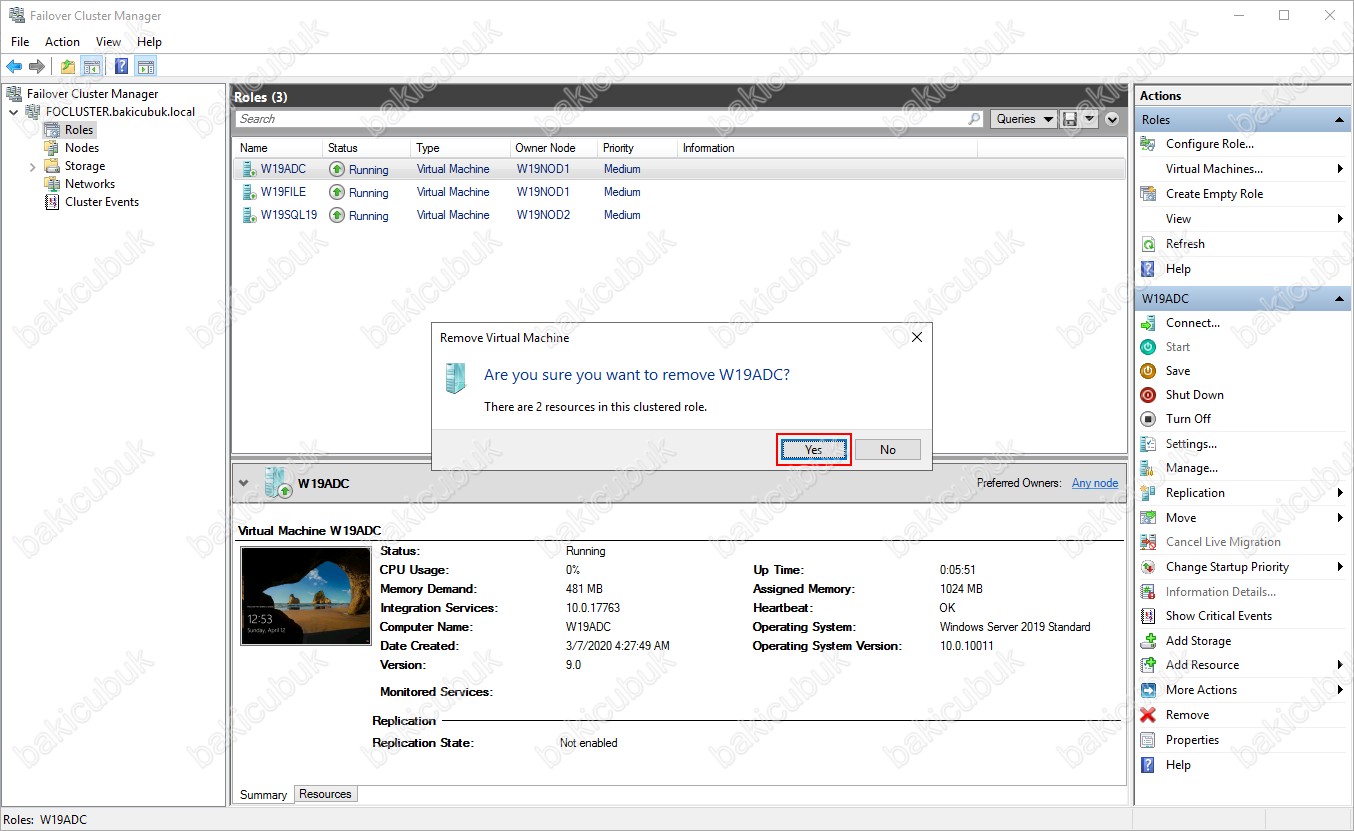The width and height of the screenshot is (1354, 831).
Task: Click the Turn Off action icon
Action: point(1148,419)
